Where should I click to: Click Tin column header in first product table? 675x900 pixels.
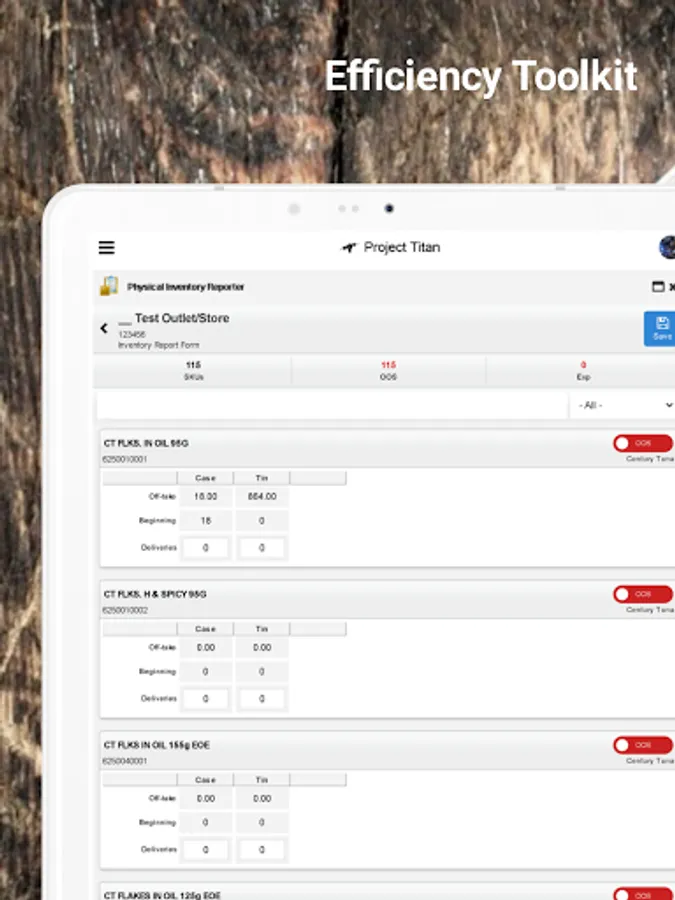[x=262, y=478]
